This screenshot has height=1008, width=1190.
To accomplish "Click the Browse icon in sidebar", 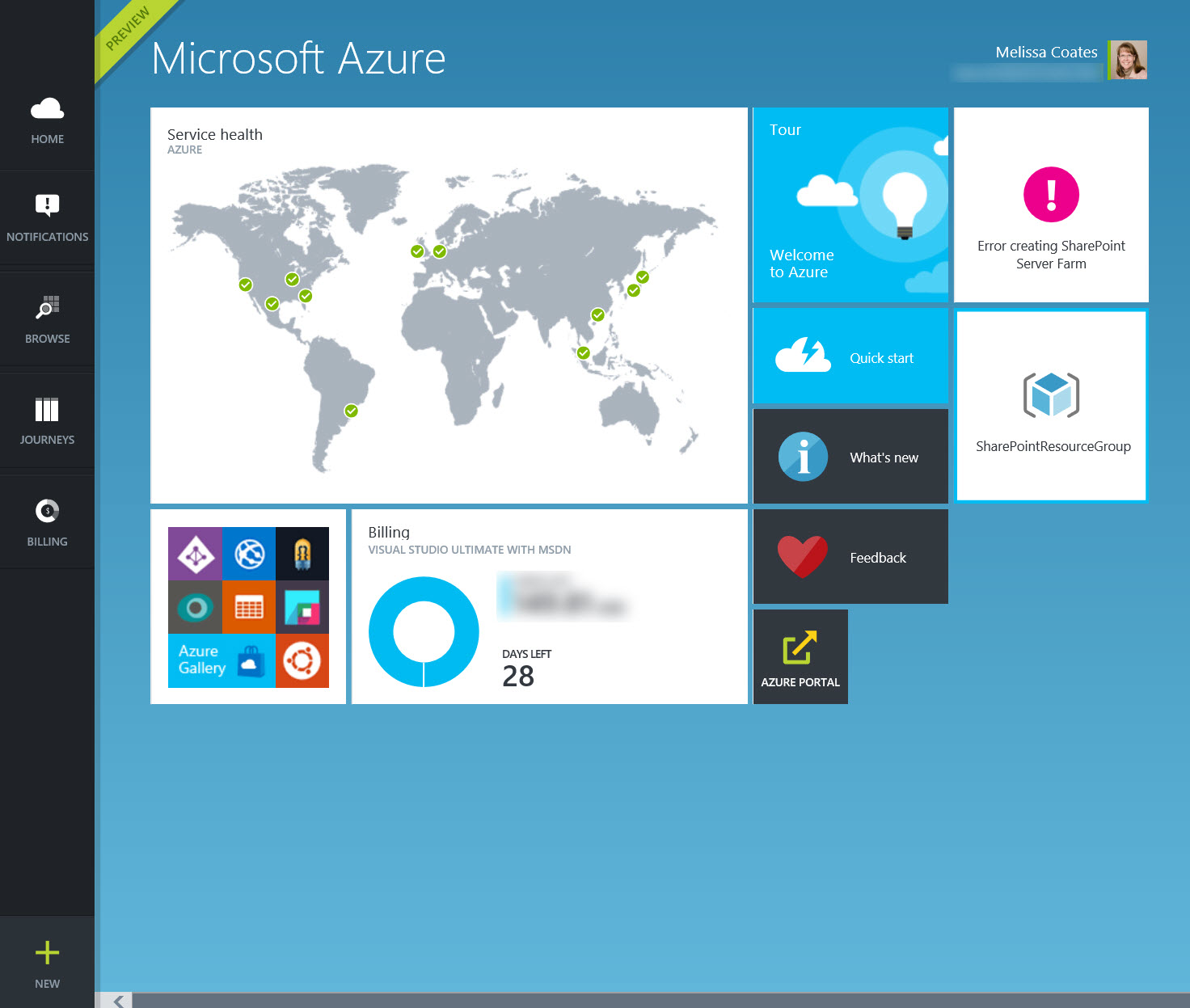I will click(47, 307).
